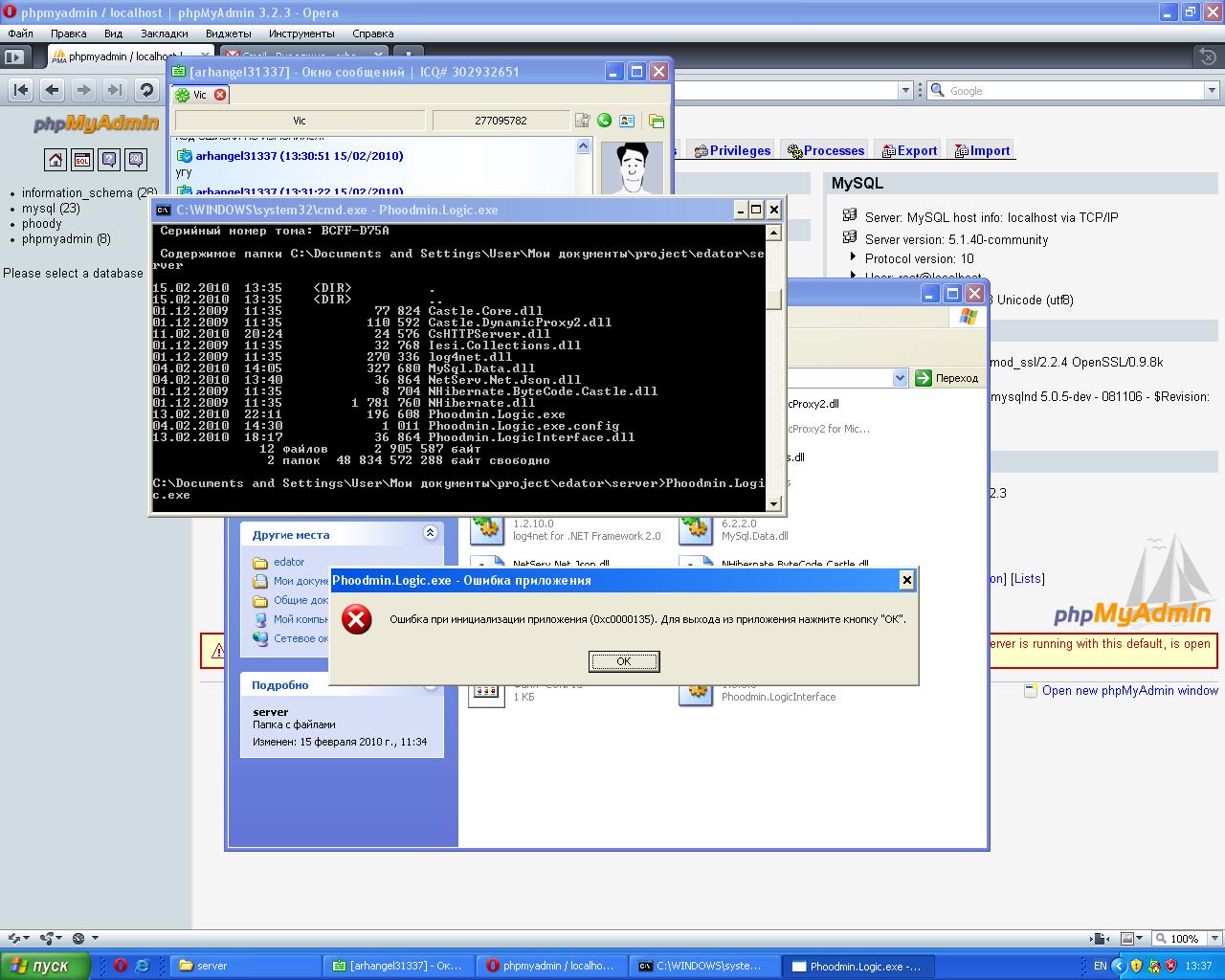Switch to server folder taskbar button

coord(245,966)
